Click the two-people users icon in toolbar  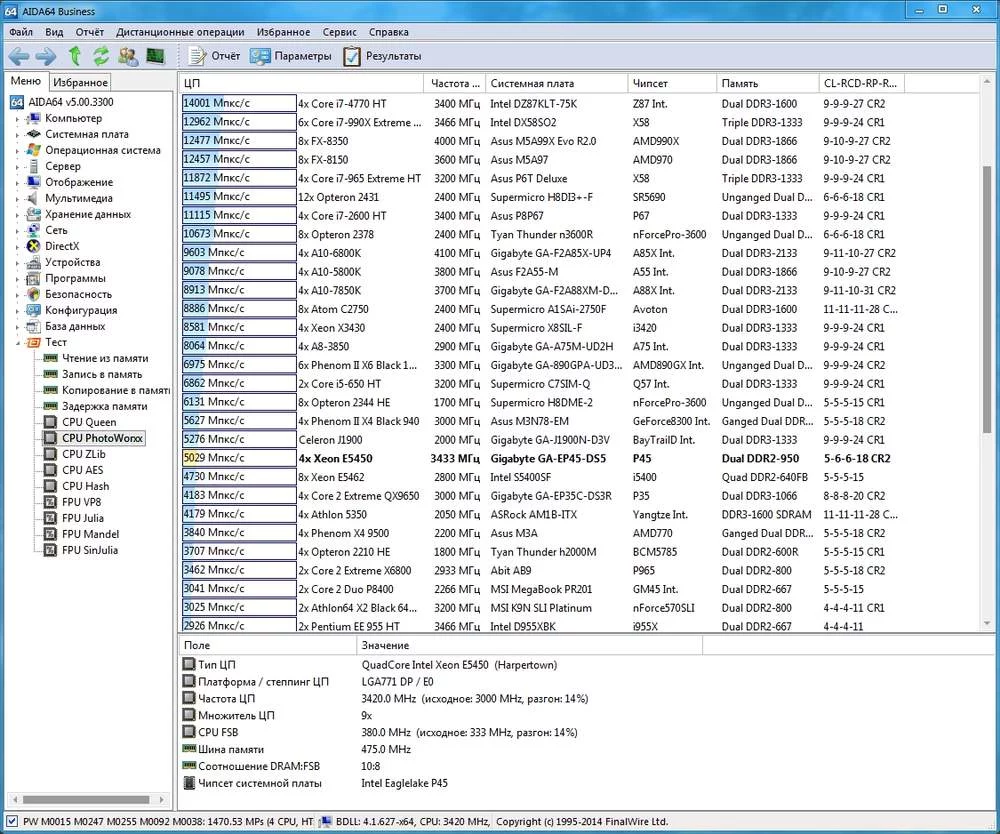click(128, 56)
